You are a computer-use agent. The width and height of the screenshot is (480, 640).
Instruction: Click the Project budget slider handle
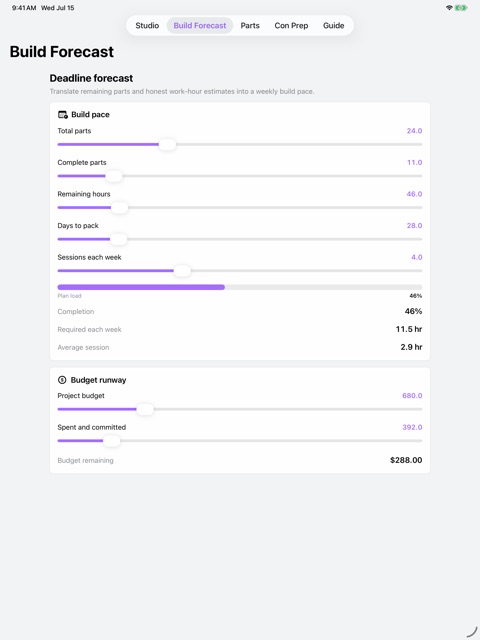144,409
